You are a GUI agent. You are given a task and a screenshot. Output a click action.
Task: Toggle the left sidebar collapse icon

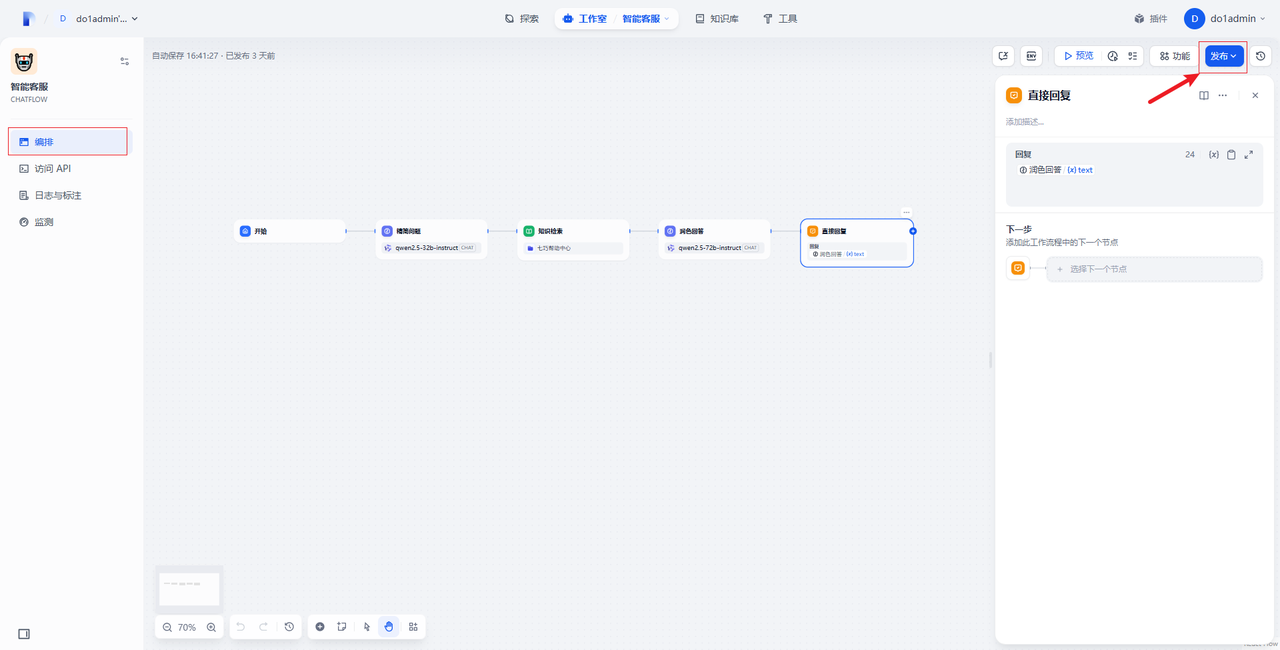24,633
